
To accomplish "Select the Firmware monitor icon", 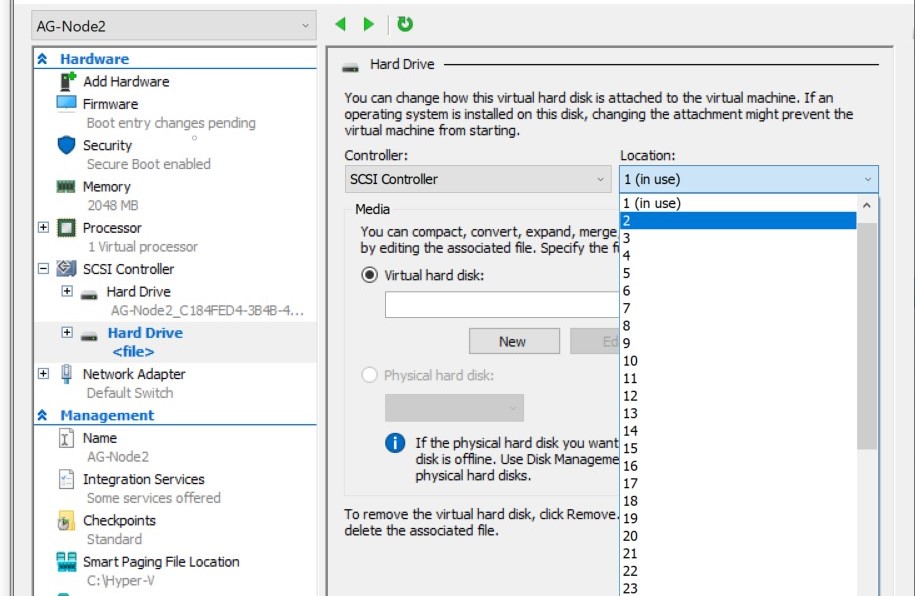I will (x=67, y=104).
